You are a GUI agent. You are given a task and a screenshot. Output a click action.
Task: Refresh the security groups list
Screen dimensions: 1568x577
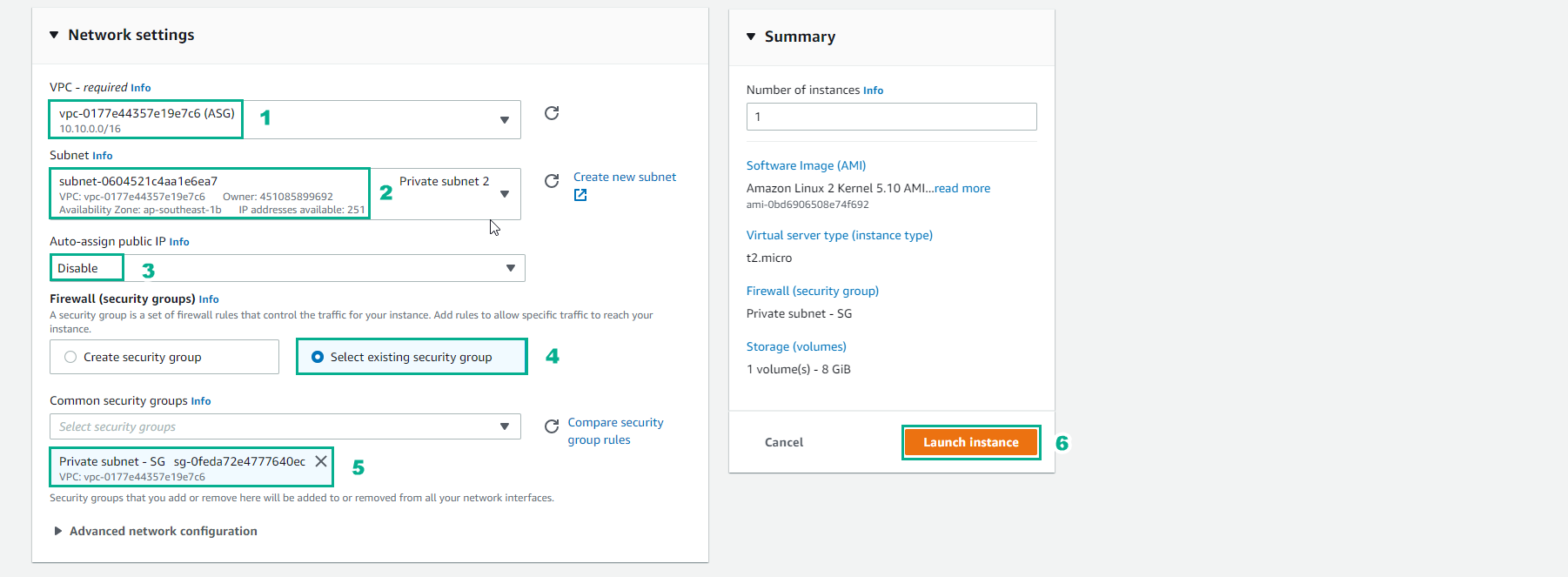tap(552, 426)
